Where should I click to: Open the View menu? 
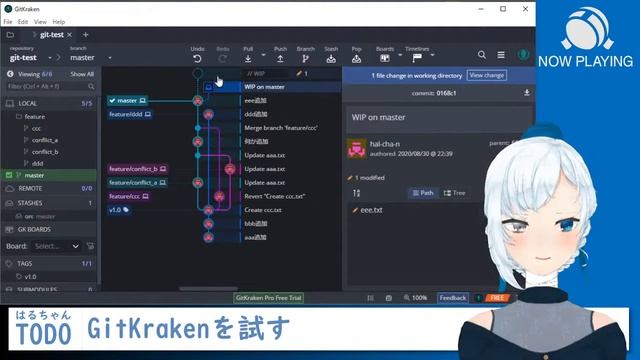(40, 22)
